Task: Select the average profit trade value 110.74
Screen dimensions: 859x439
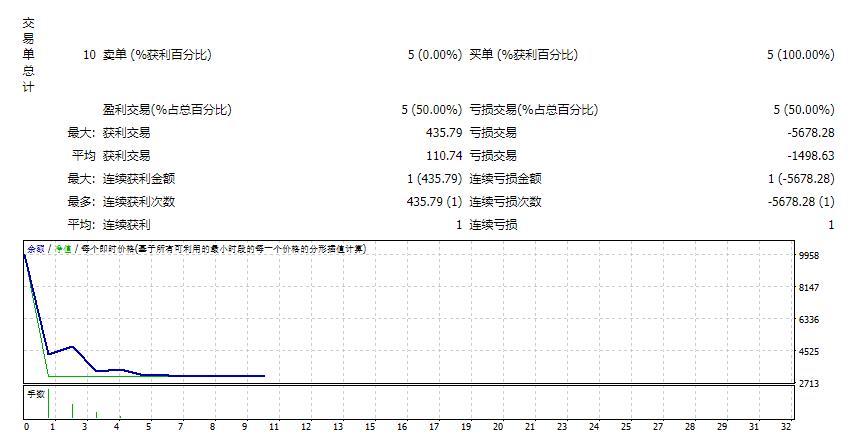Action: point(444,156)
